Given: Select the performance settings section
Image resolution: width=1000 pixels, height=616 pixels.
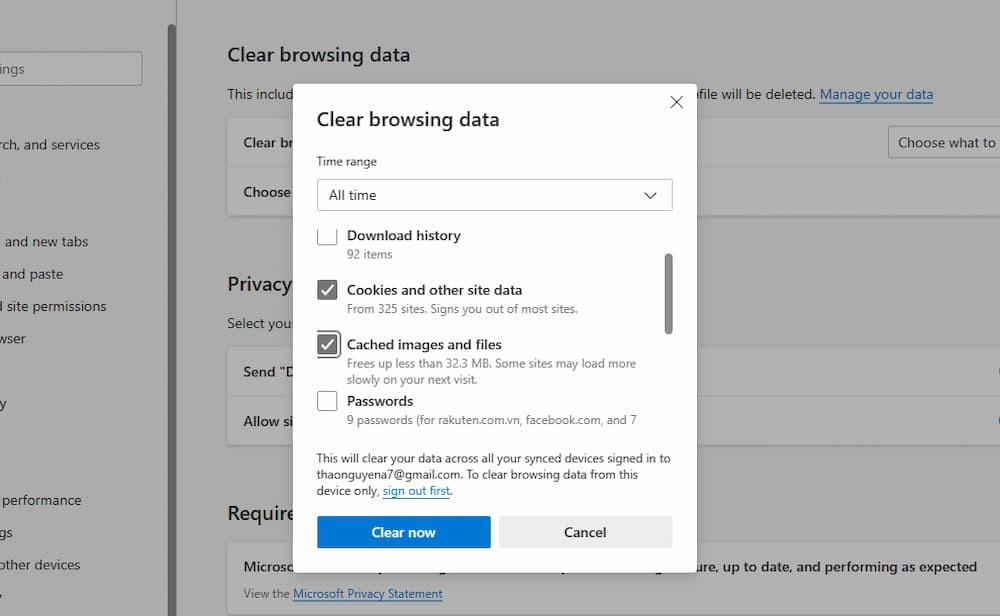Looking at the screenshot, I should (41, 500).
